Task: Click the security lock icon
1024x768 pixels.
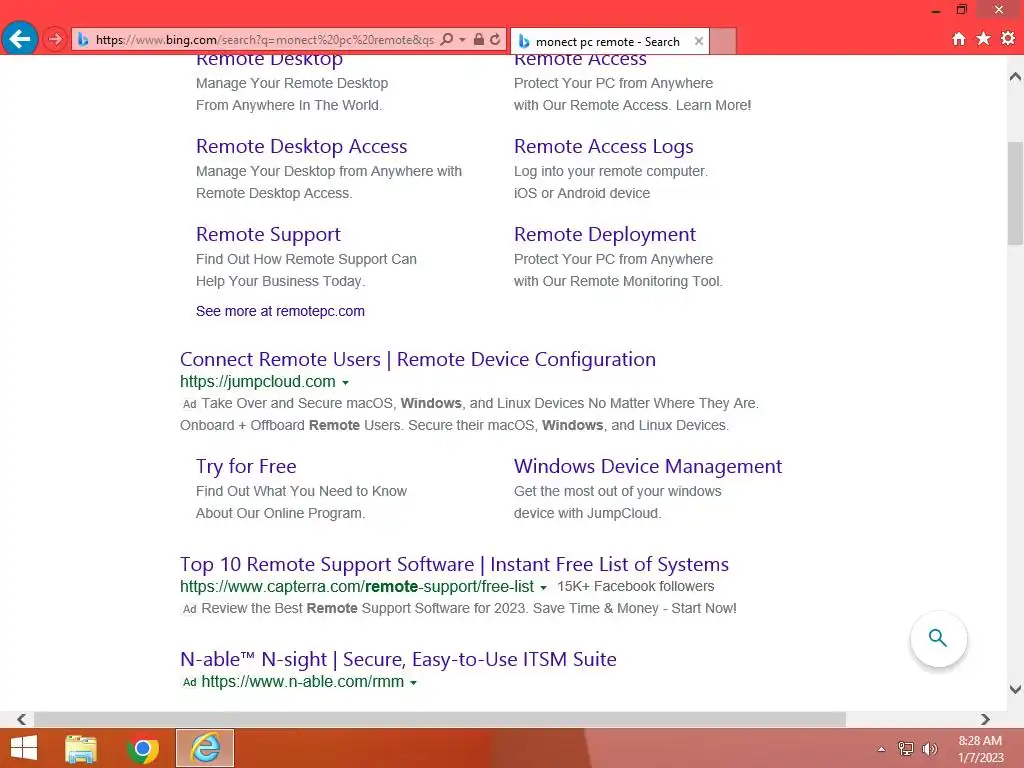Action: 479,39
